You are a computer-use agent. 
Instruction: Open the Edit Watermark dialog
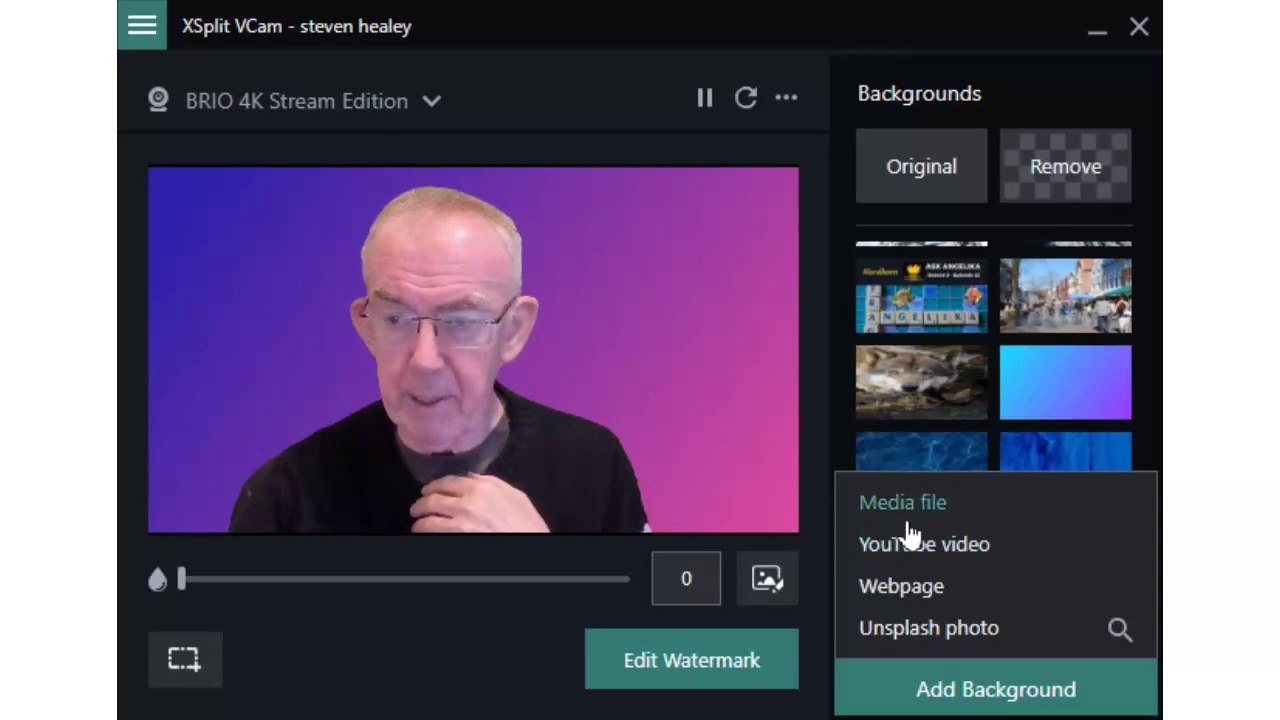(x=692, y=660)
